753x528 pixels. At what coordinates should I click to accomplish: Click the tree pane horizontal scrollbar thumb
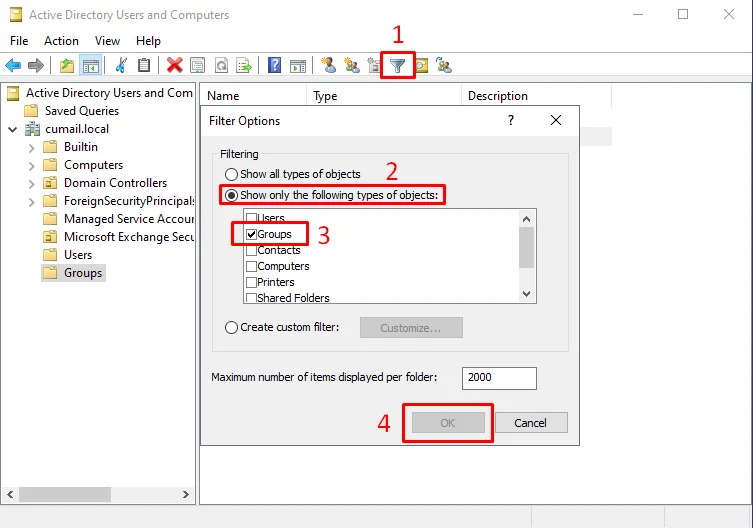[x=65, y=494]
